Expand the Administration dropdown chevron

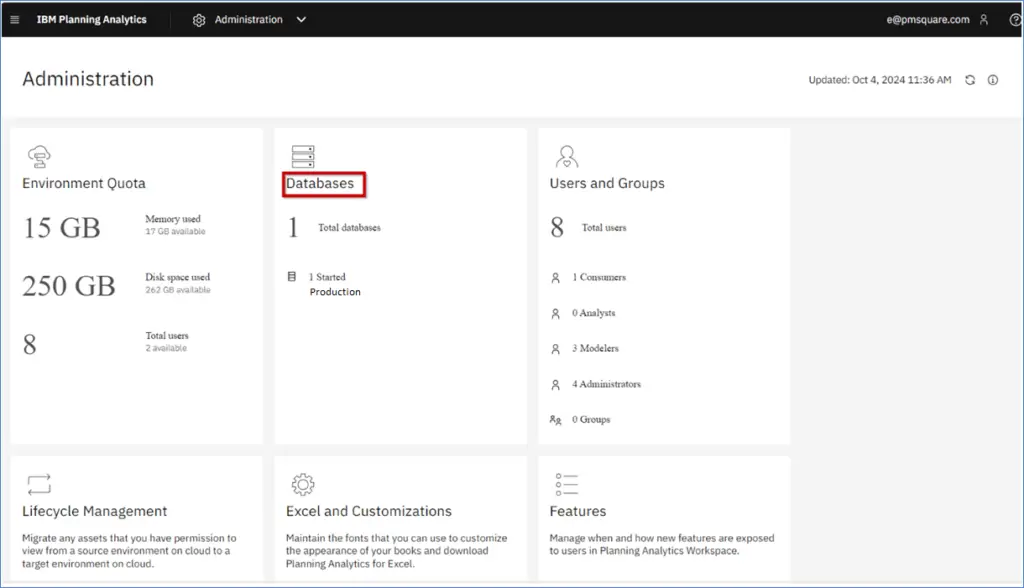click(301, 20)
